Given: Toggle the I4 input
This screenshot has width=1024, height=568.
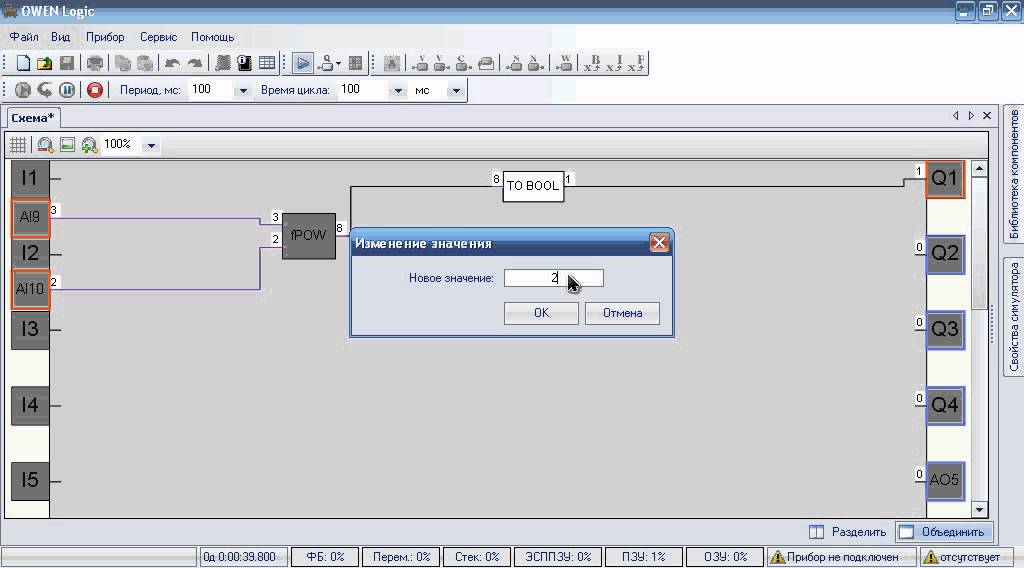Looking at the screenshot, I should (30, 405).
